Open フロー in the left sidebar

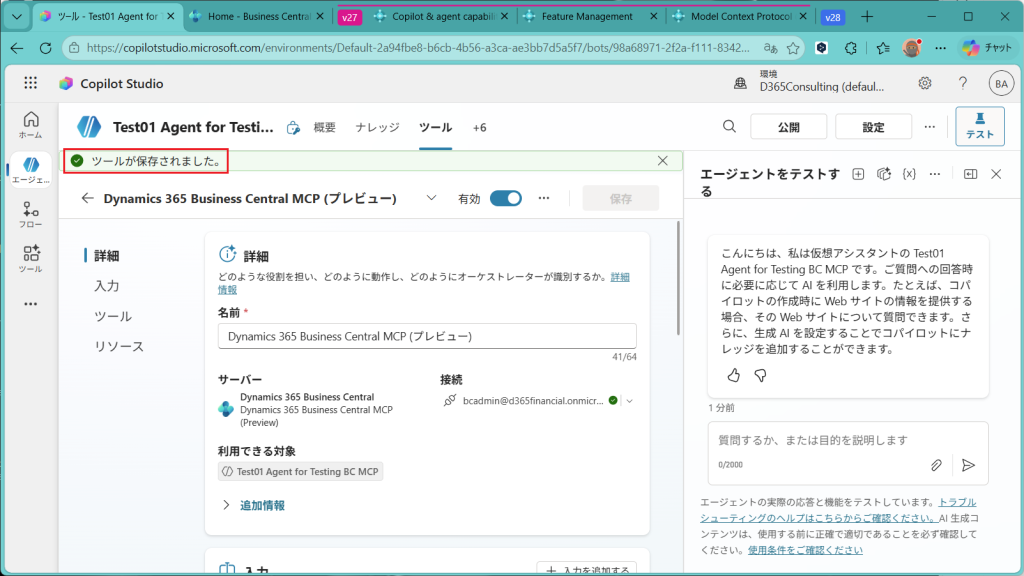coord(30,214)
